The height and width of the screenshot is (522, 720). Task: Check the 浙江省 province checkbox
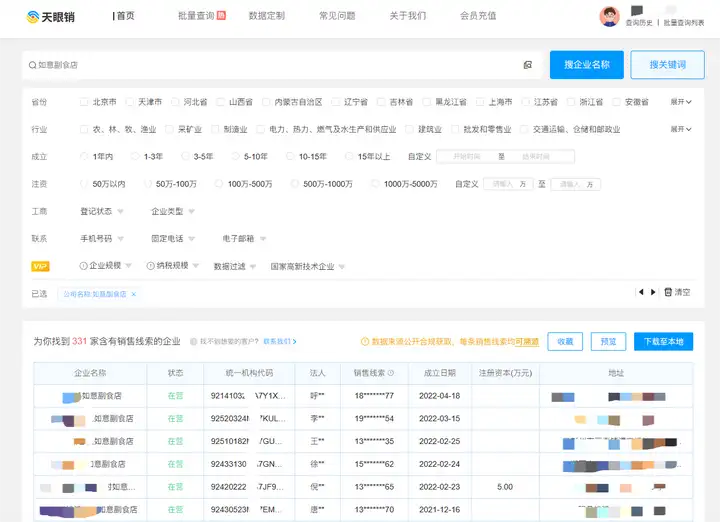pyautogui.click(x=571, y=102)
